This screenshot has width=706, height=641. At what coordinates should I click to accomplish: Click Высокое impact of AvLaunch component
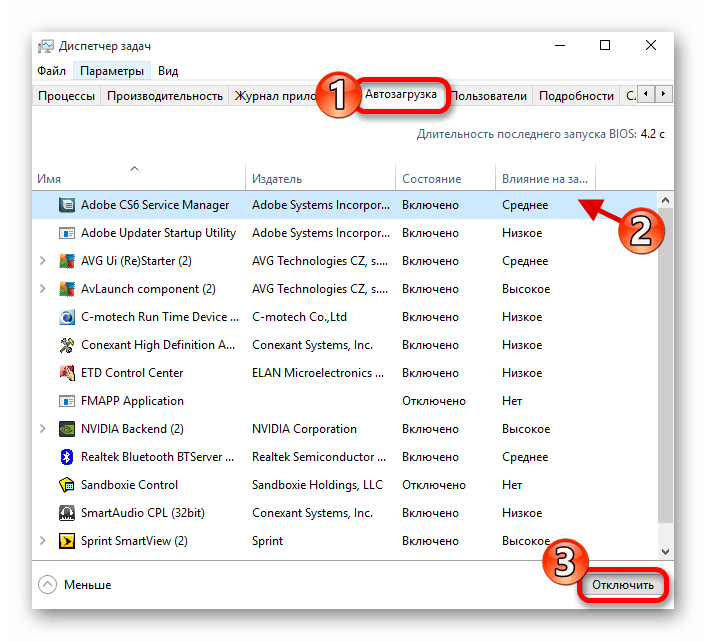(526, 289)
